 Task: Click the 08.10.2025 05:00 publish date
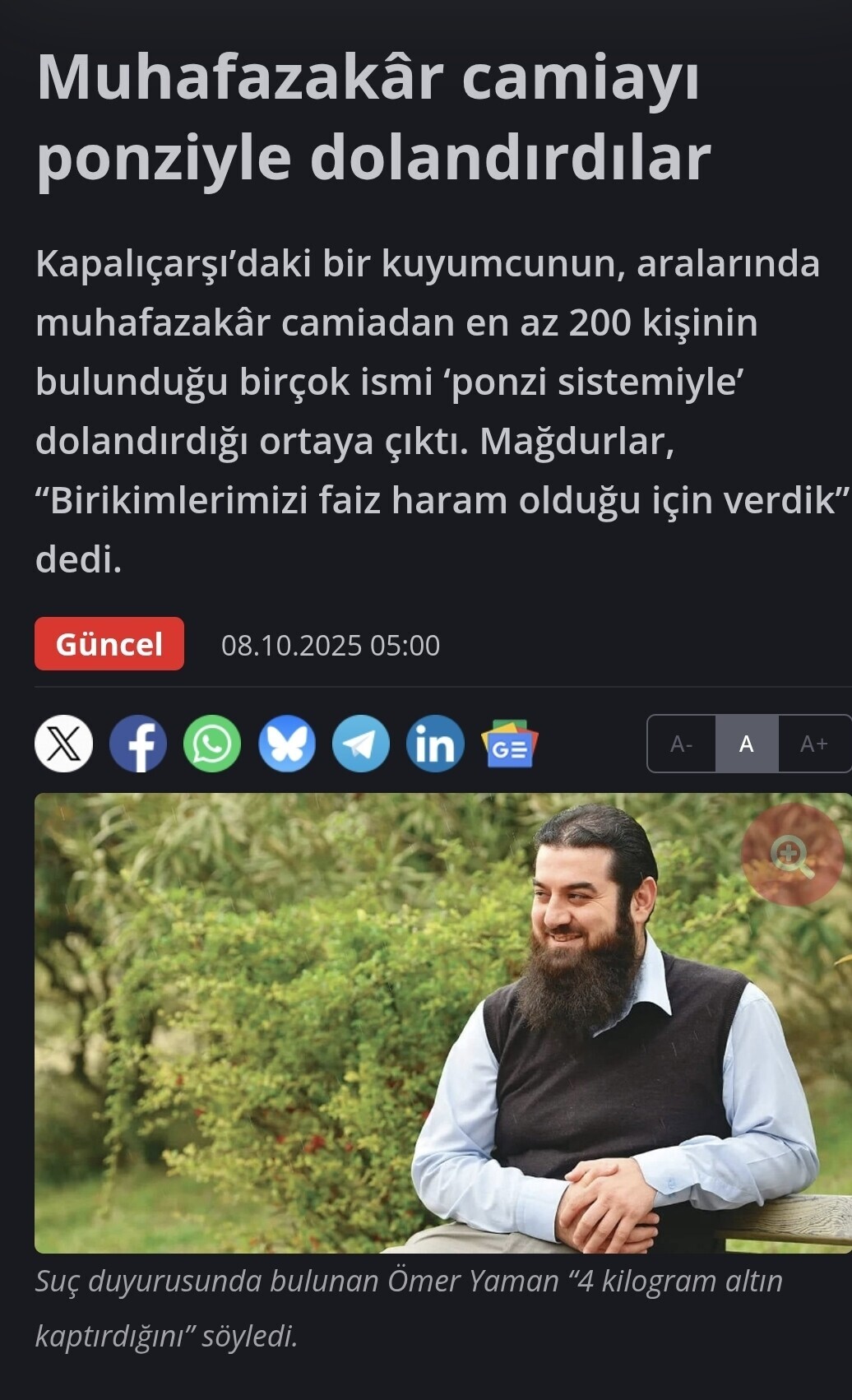coord(331,646)
